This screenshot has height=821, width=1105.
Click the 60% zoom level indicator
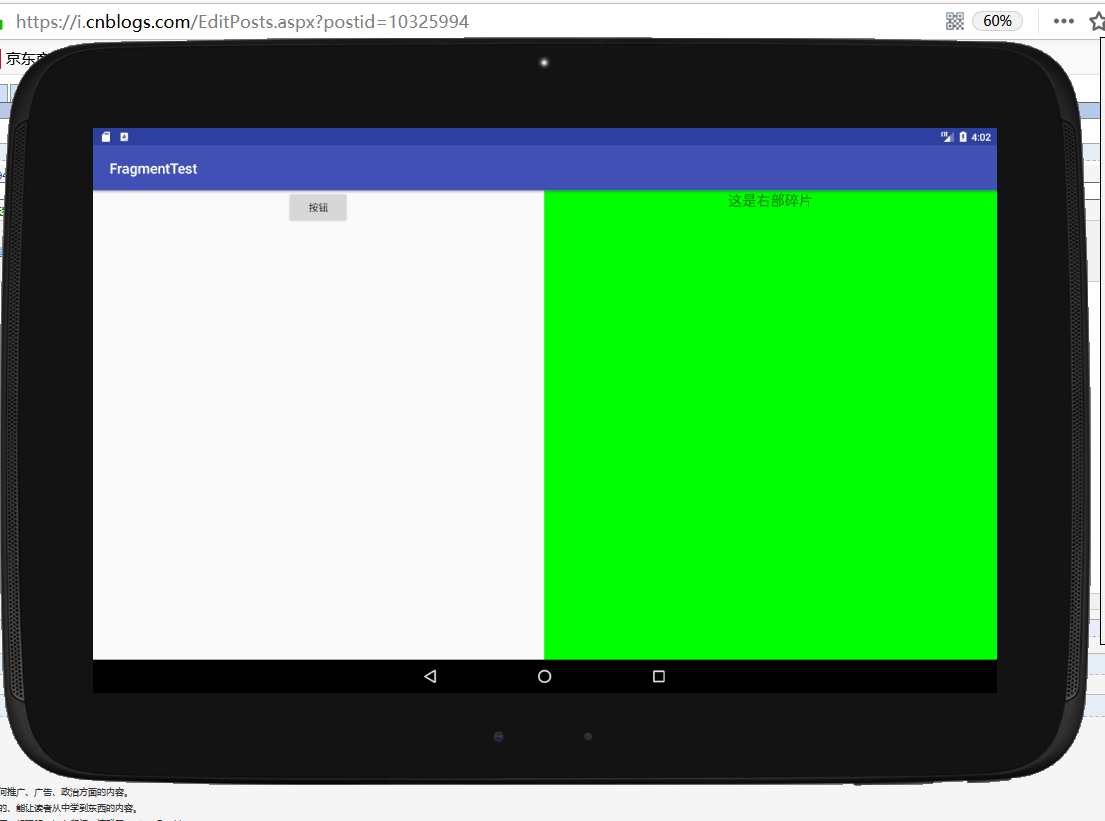[997, 21]
